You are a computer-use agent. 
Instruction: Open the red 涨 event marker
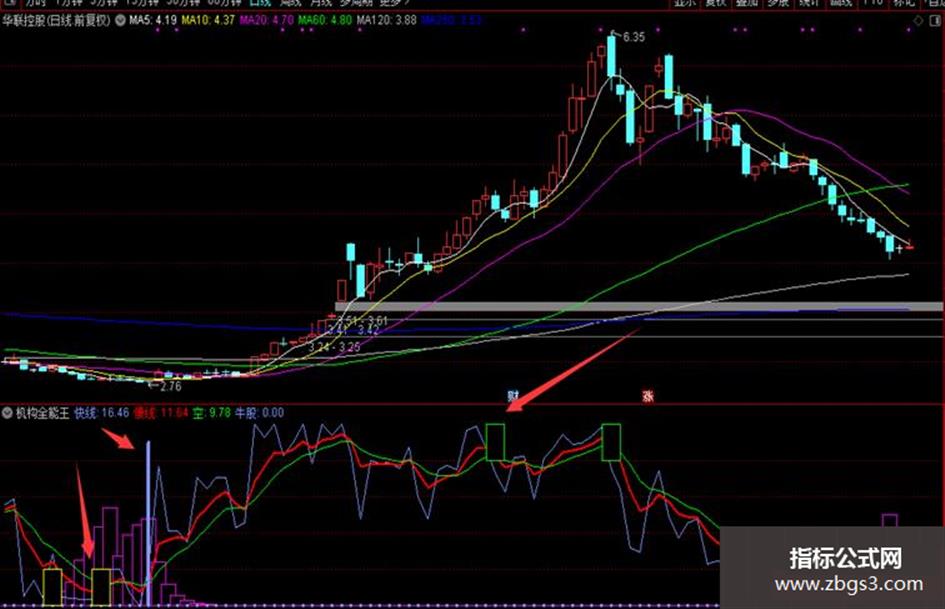(648, 396)
